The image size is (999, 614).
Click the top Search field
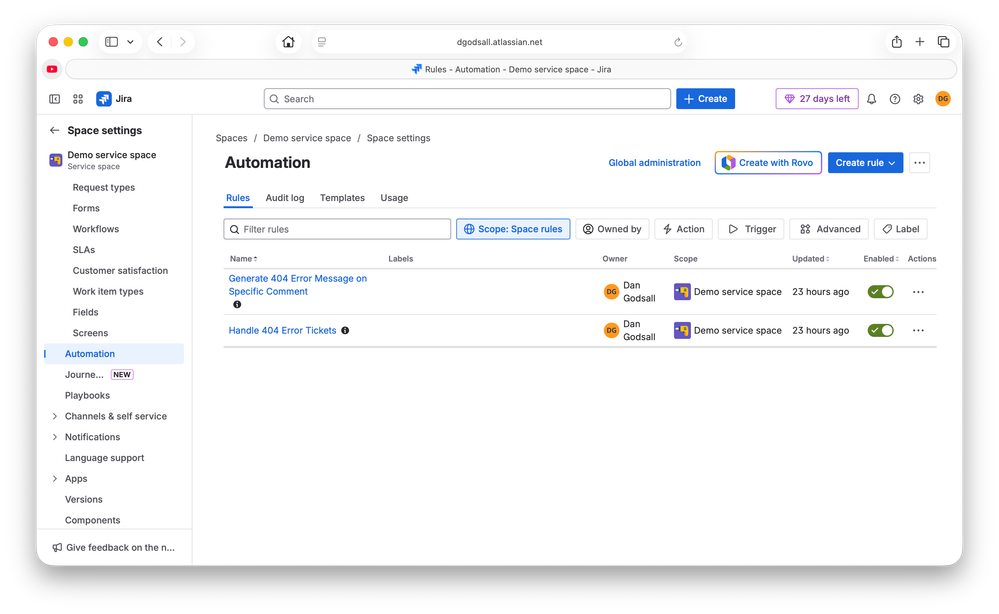pyautogui.click(x=467, y=99)
